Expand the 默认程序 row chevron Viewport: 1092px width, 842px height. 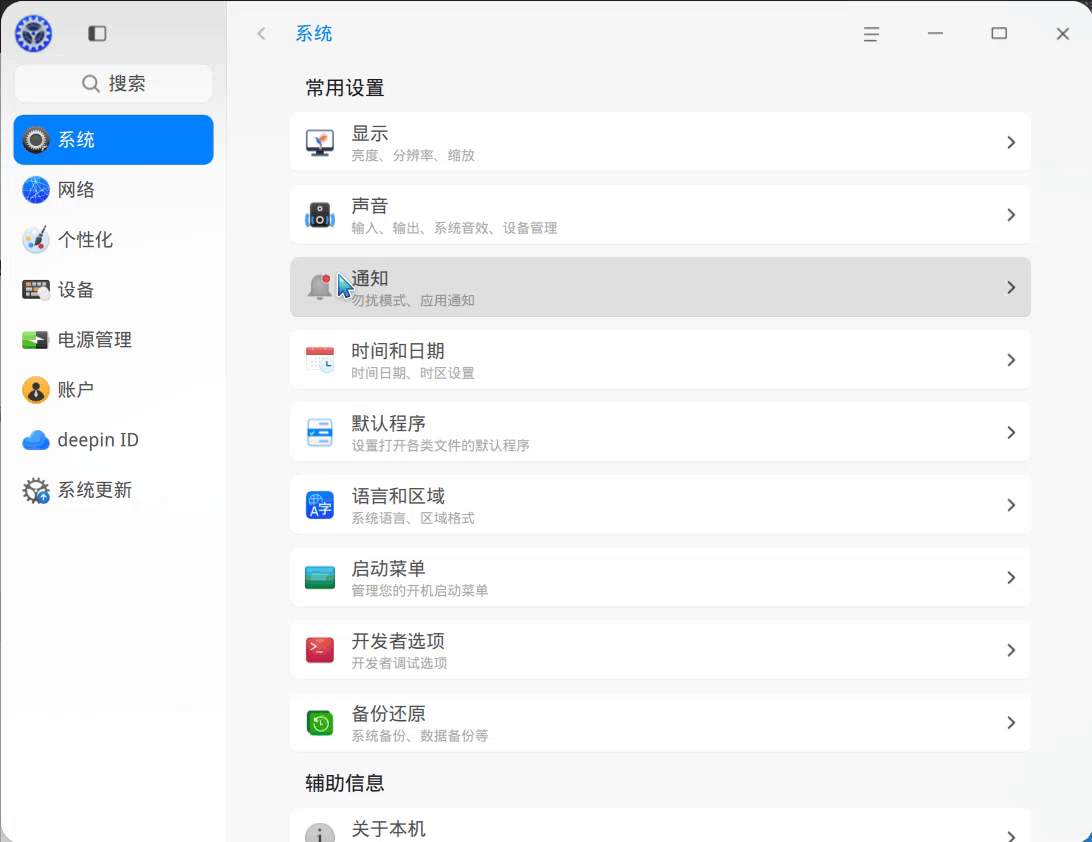(1011, 432)
